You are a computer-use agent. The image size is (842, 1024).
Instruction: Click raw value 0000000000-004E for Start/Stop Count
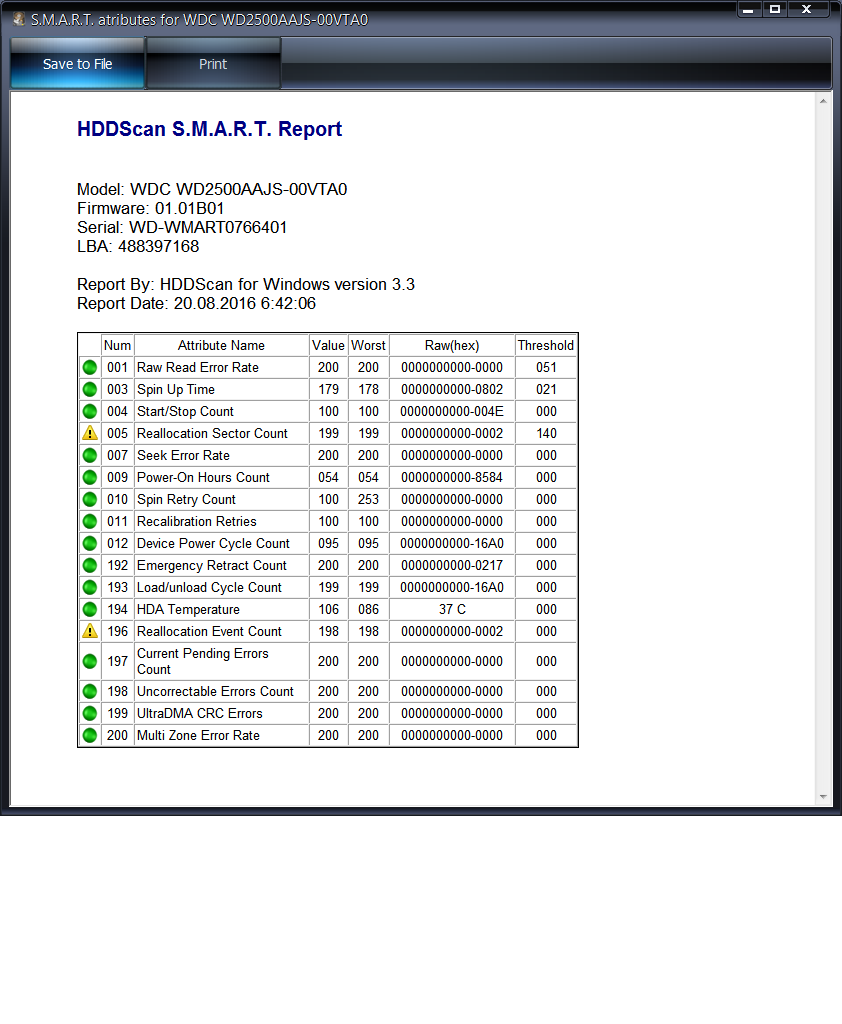pos(452,411)
